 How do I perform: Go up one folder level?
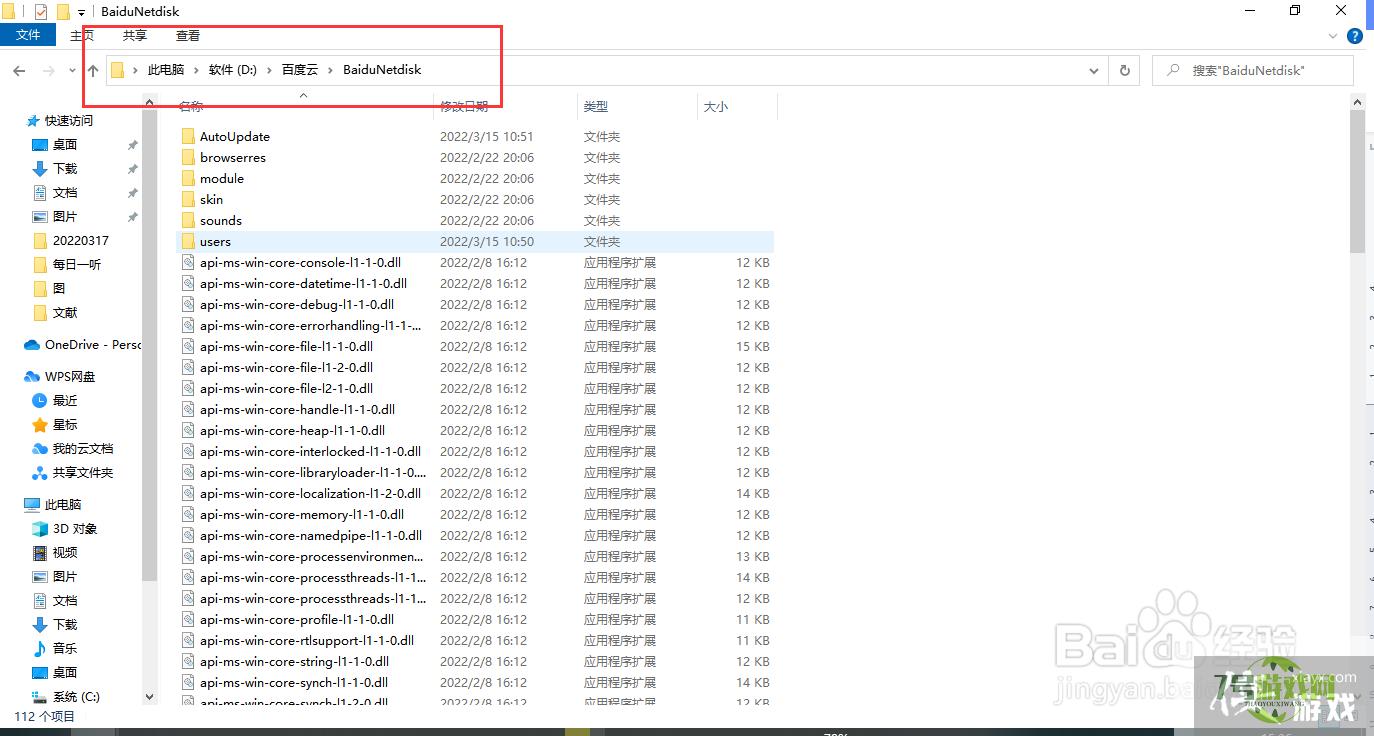coord(93,70)
